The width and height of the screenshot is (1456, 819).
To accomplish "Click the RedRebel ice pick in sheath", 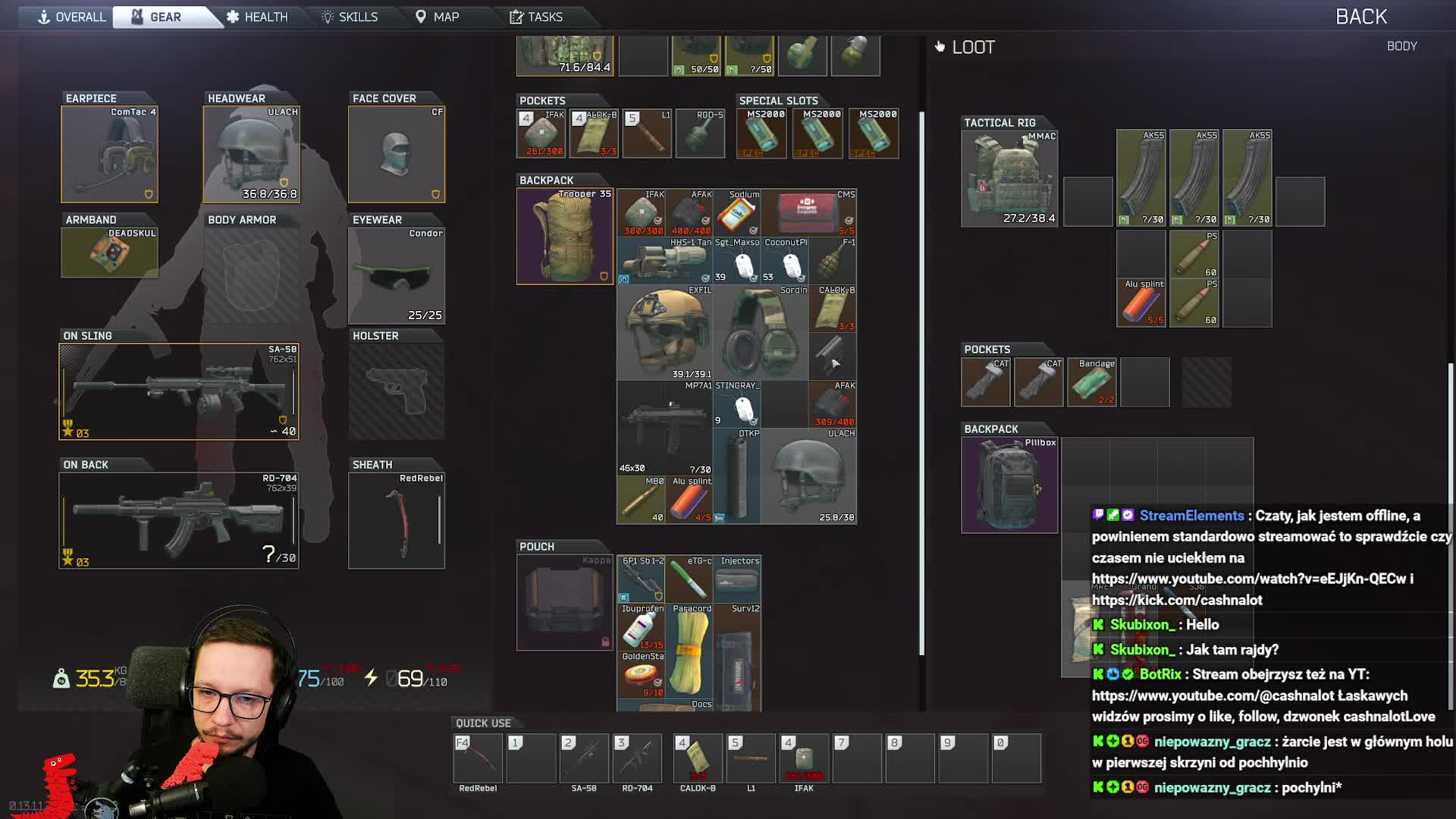I will pos(396,520).
